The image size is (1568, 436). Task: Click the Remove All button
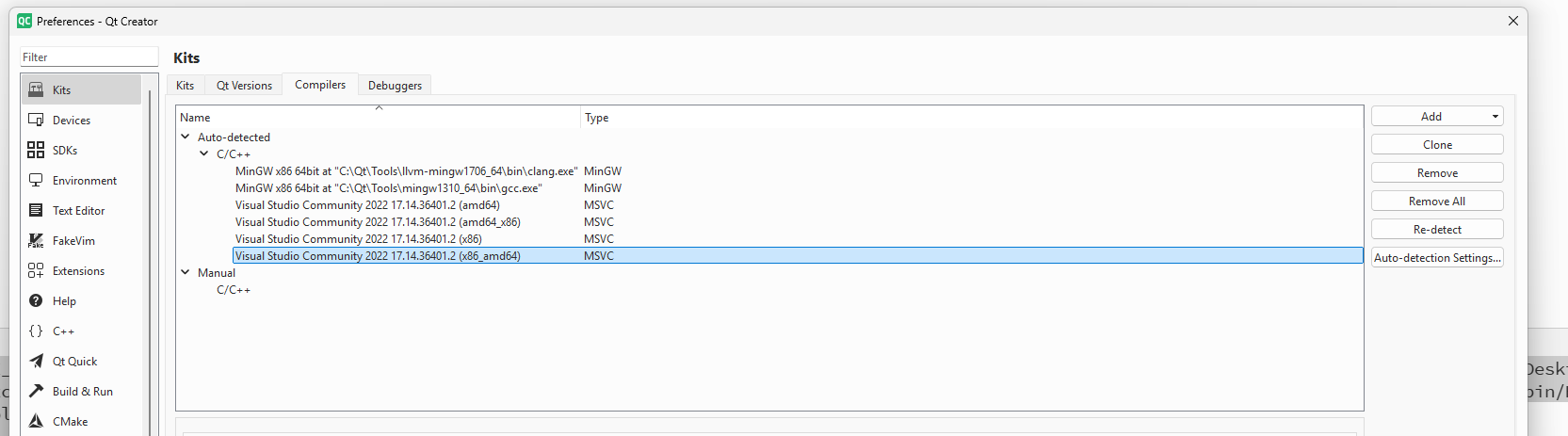pyautogui.click(x=1437, y=201)
